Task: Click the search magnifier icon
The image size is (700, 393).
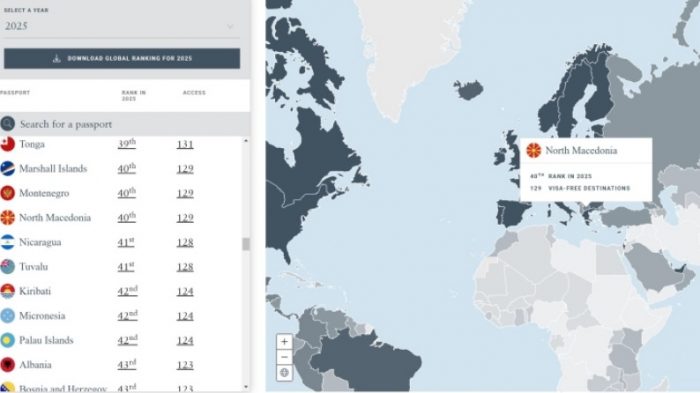Action: pyautogui.click(x=8, y=124)
